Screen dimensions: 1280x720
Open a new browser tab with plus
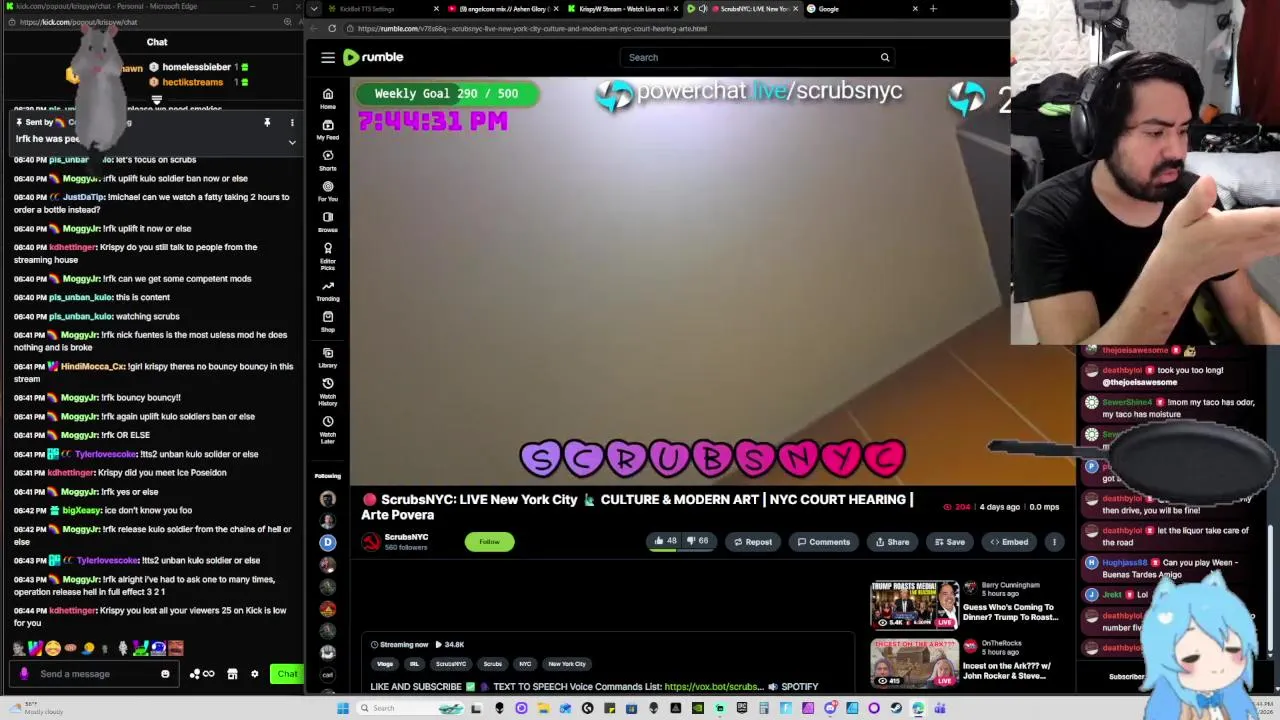click(x=933, y=9)
